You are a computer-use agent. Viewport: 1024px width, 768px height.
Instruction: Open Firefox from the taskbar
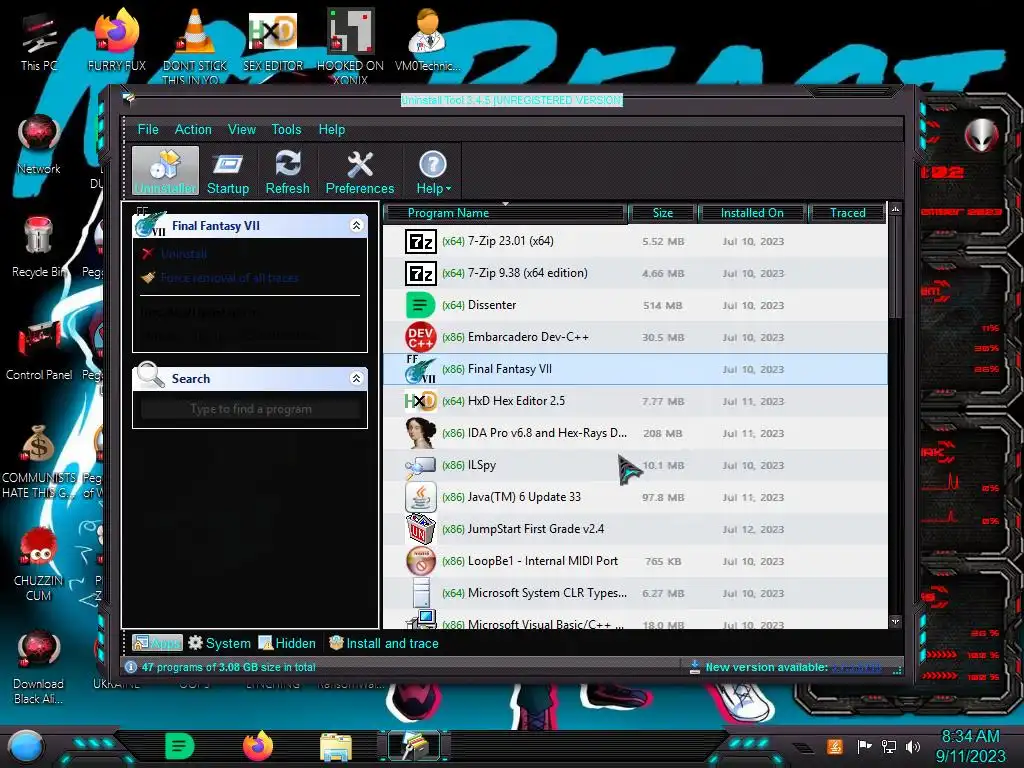tap(258, 746)
